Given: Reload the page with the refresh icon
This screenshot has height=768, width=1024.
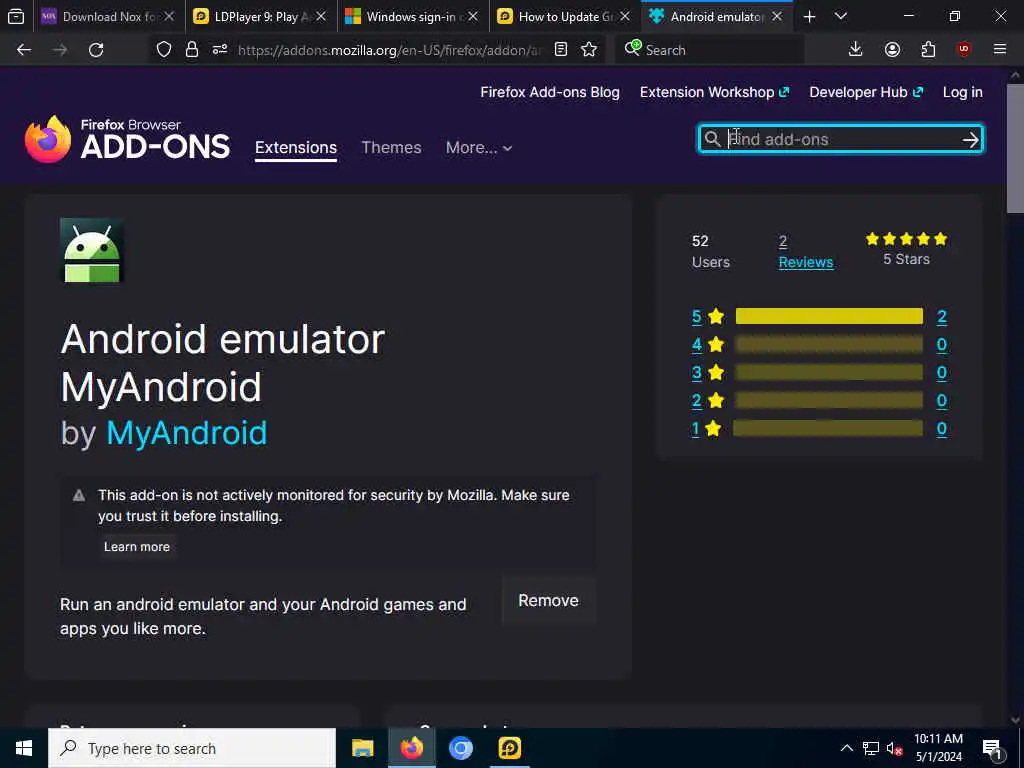Looking at the screenshot, I should pyautogui.click(x=96, y=50).
